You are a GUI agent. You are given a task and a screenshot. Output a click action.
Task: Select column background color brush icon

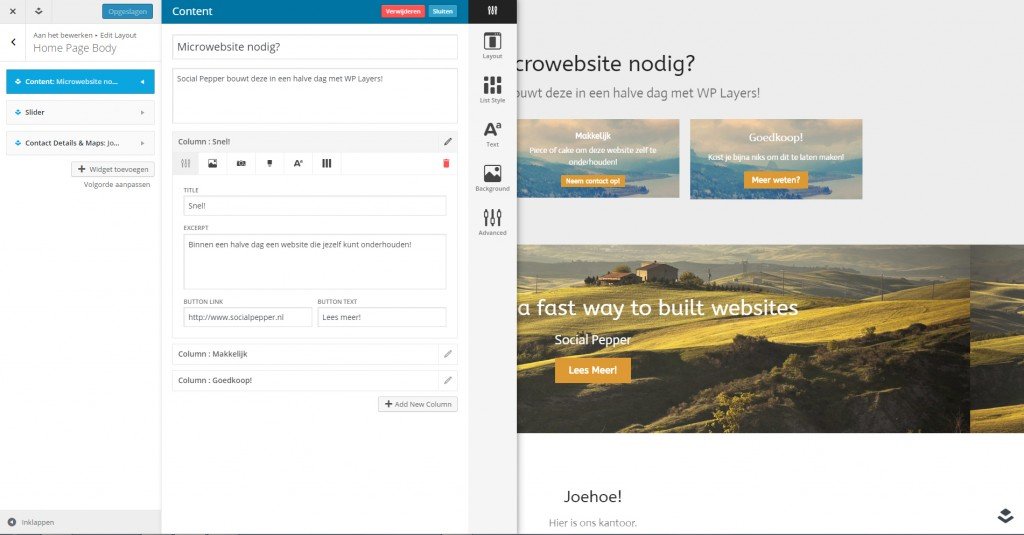coord(270,163)
